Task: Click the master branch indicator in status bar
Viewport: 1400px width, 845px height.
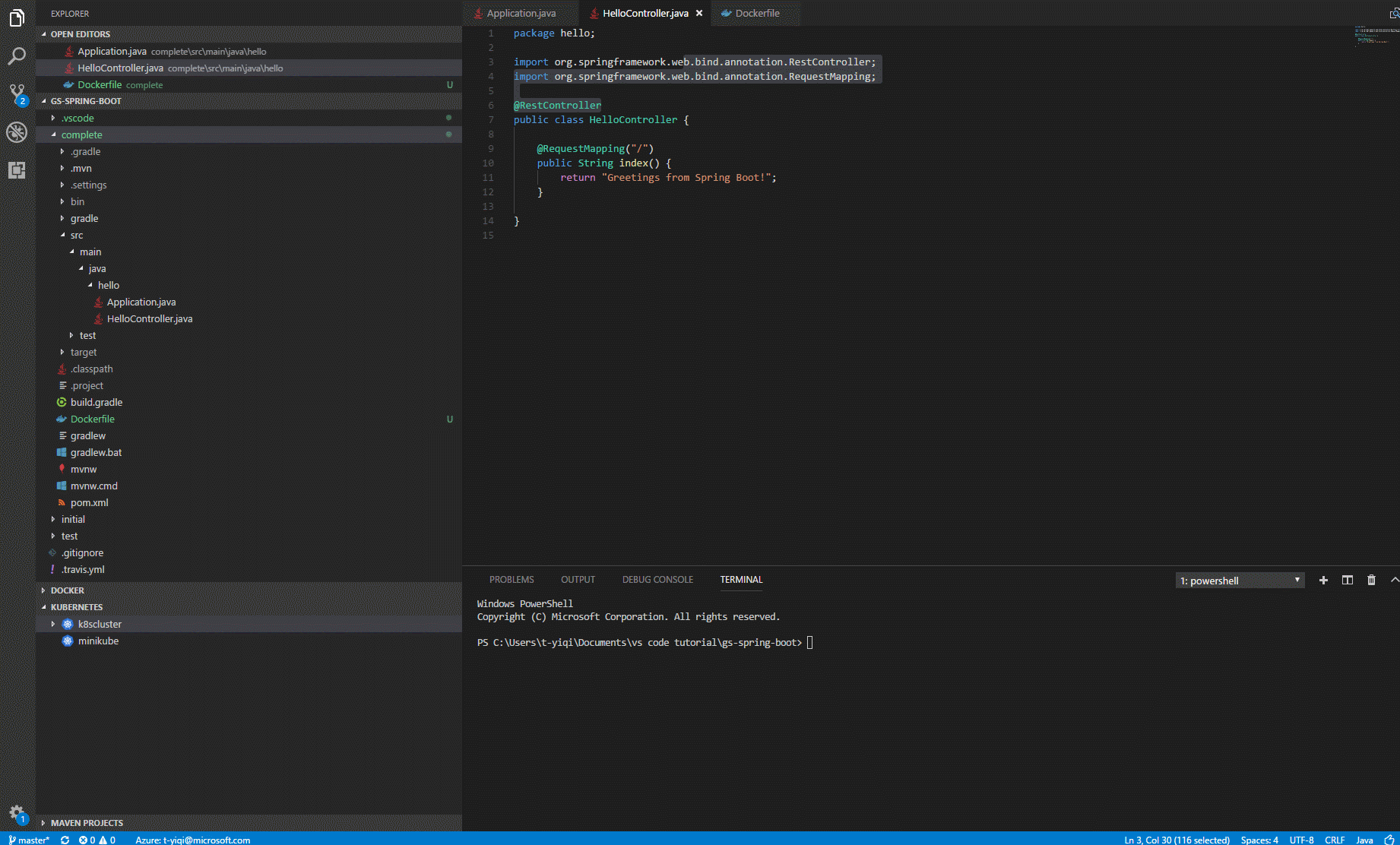Action: [x=29, y=840]
